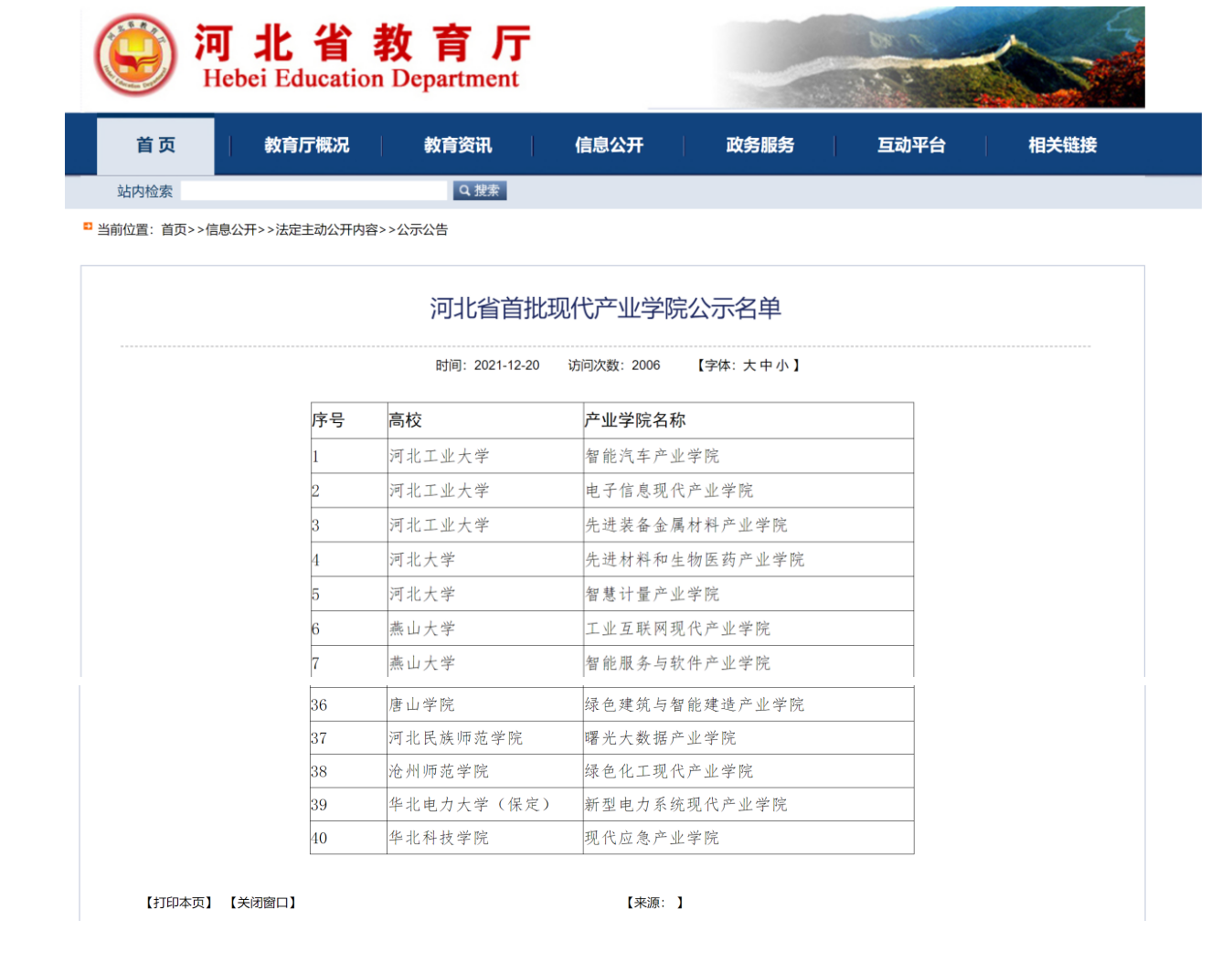Set font size to 小
The width and height of the screenshot is (1232, 973).
click(x=782, y=365)
